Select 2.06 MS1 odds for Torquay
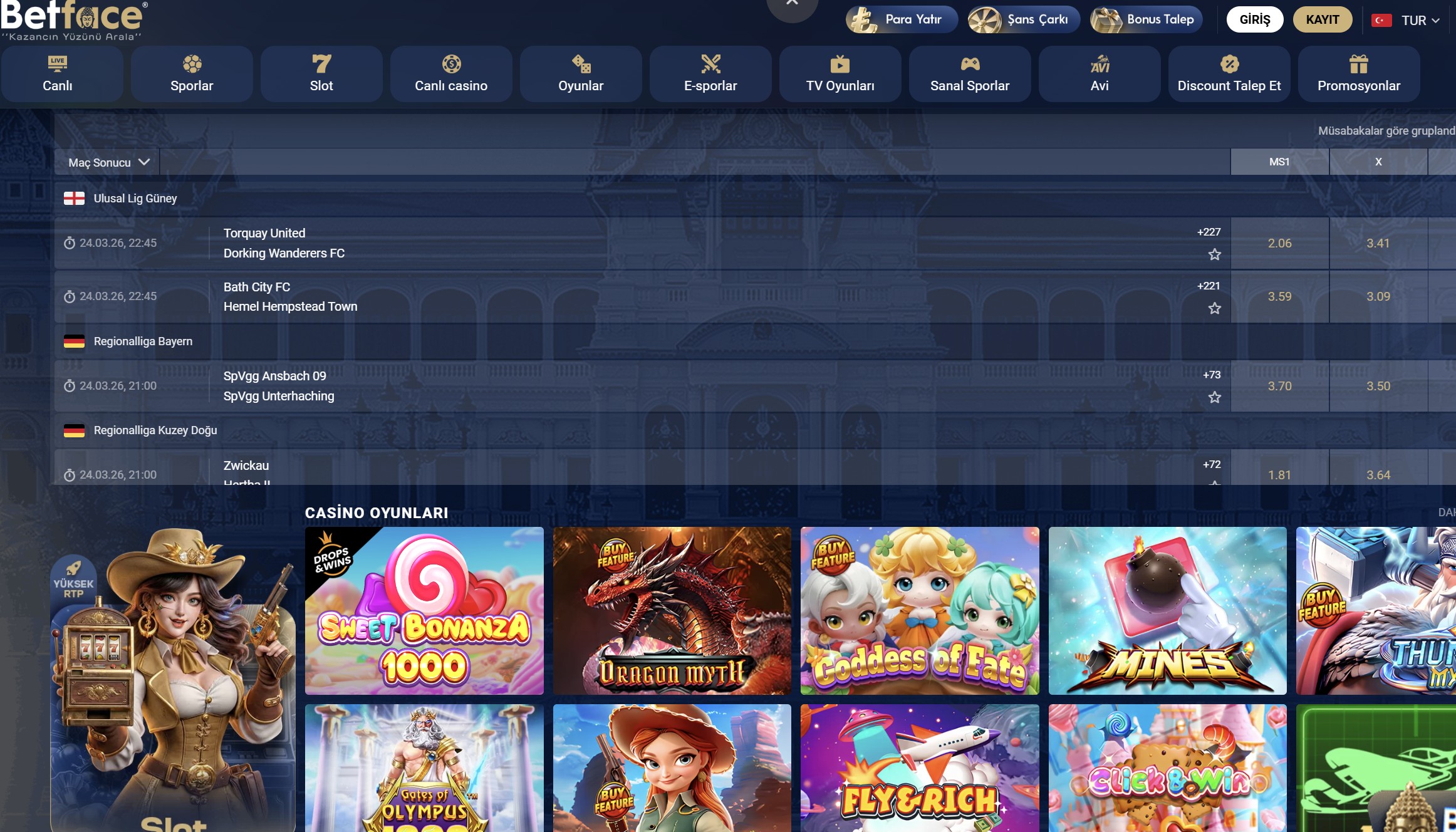The image size is (1456, 832). point(1279,243)
